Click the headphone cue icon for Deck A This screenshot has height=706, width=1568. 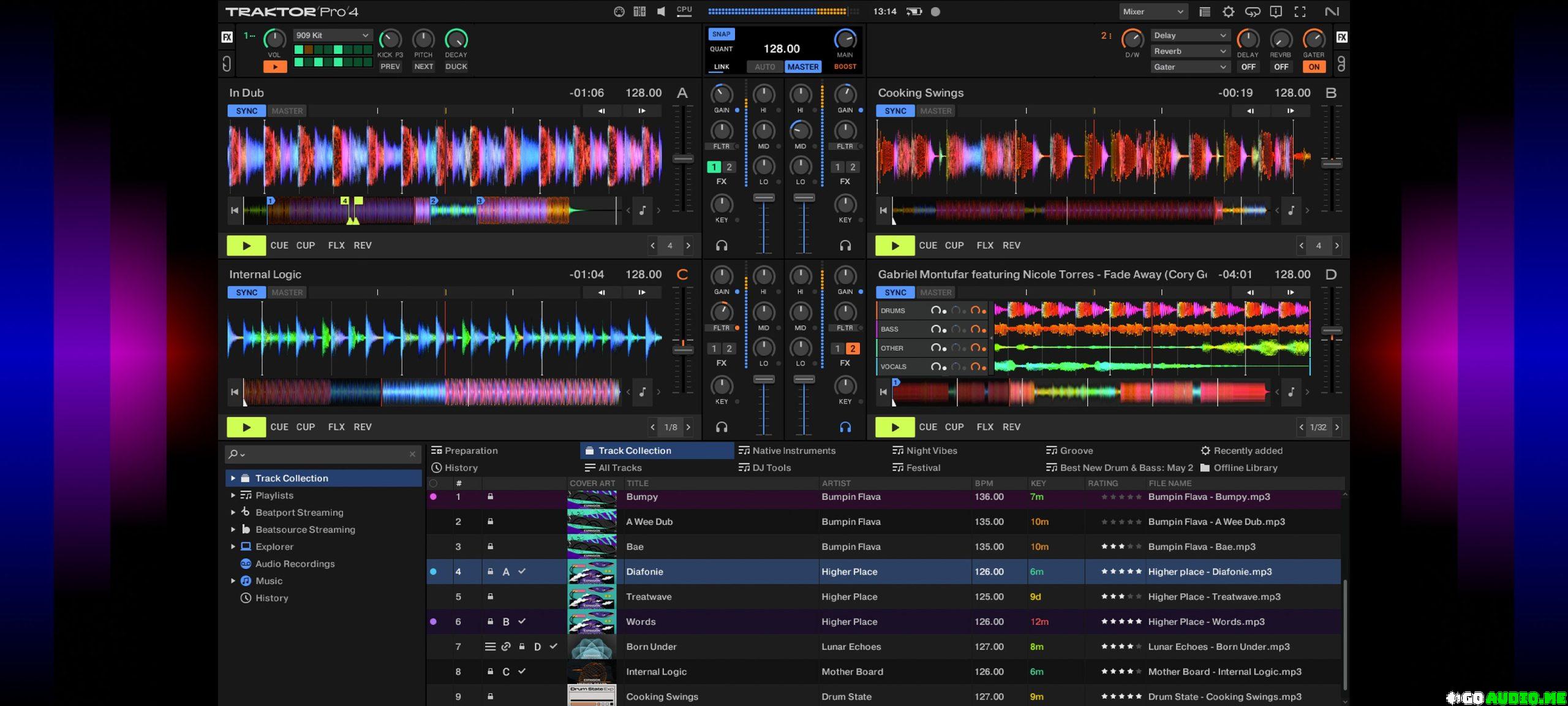[722, 246]
